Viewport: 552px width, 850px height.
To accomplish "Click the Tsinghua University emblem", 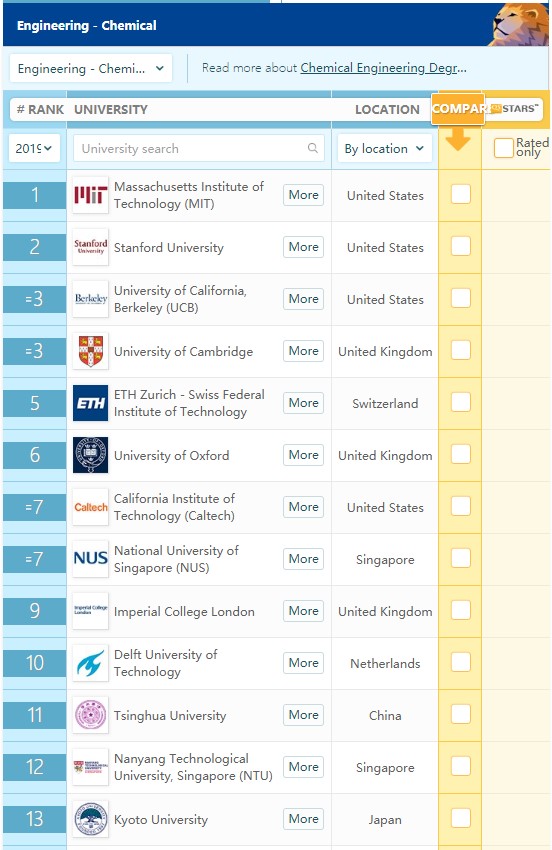I will [91, 715].
